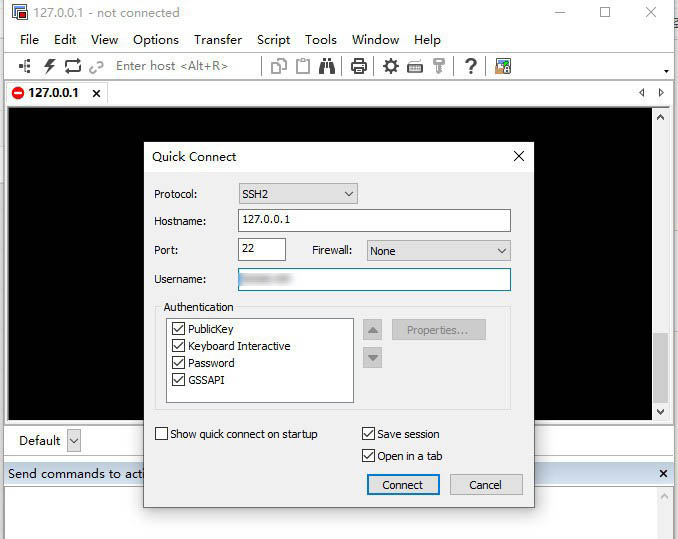The image size is (678, 539).
Task: Toggle GSSAPI authentication checkbox
Action: (x=179, y=380)
